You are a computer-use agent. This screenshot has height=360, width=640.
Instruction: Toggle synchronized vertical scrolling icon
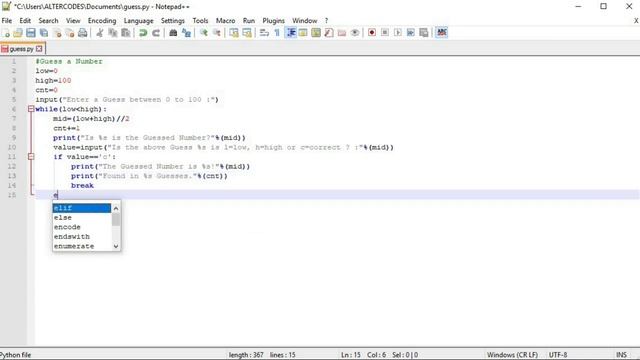234,33
